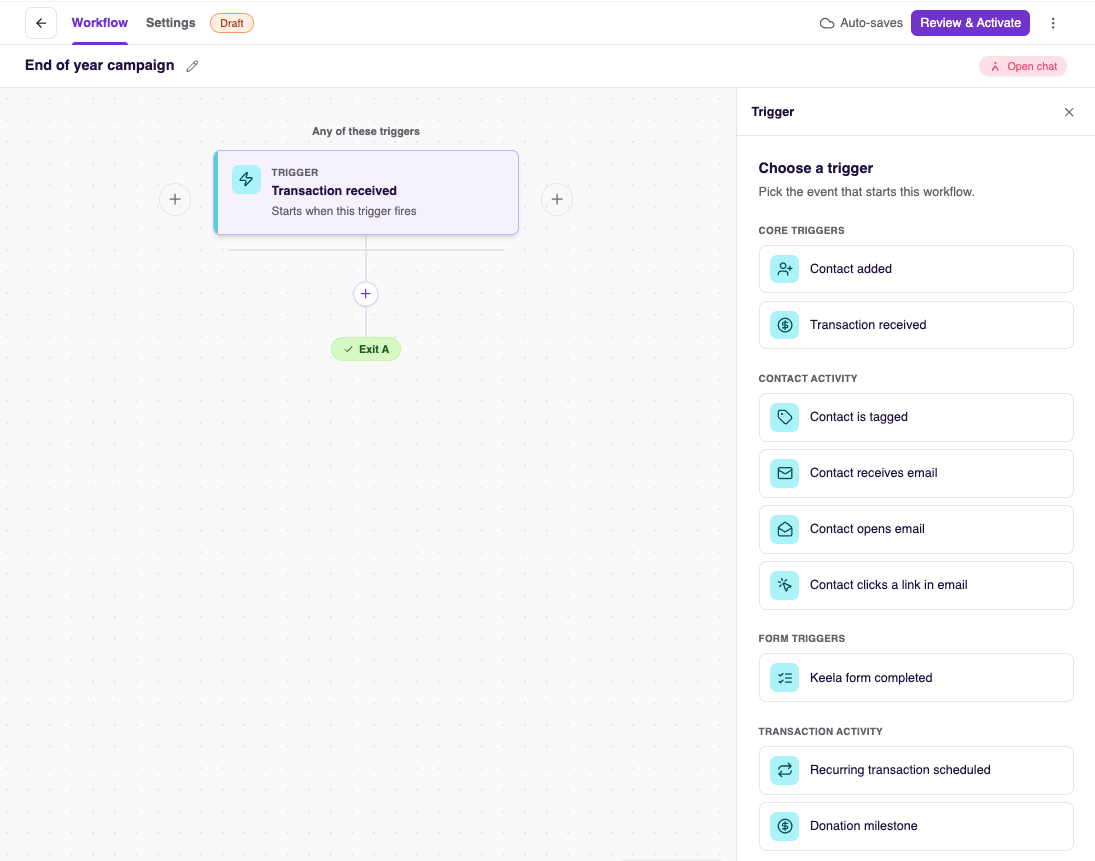Select the Transaction received trigger node
Viewport: 1095px width, 861px height.
(366, 193)
